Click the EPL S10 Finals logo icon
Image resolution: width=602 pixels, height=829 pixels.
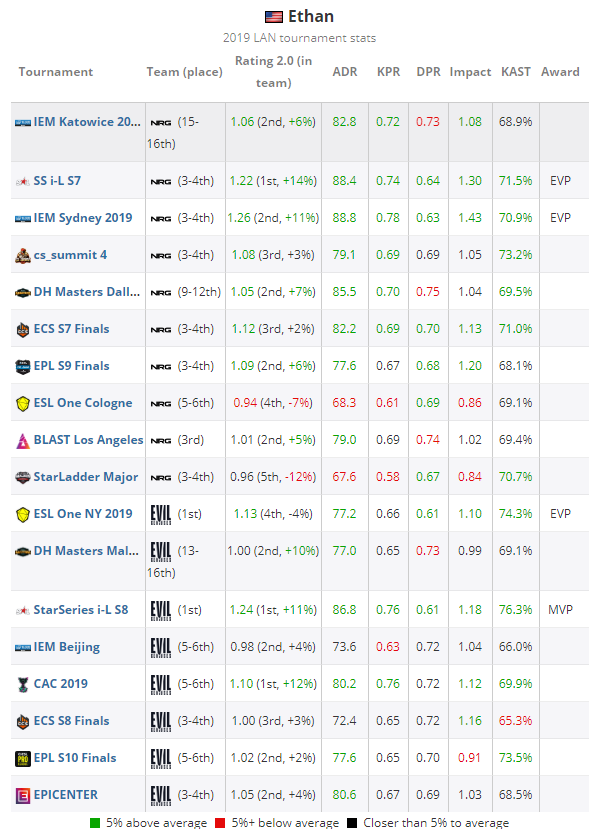pyautogui.click(x=23, y=759)
